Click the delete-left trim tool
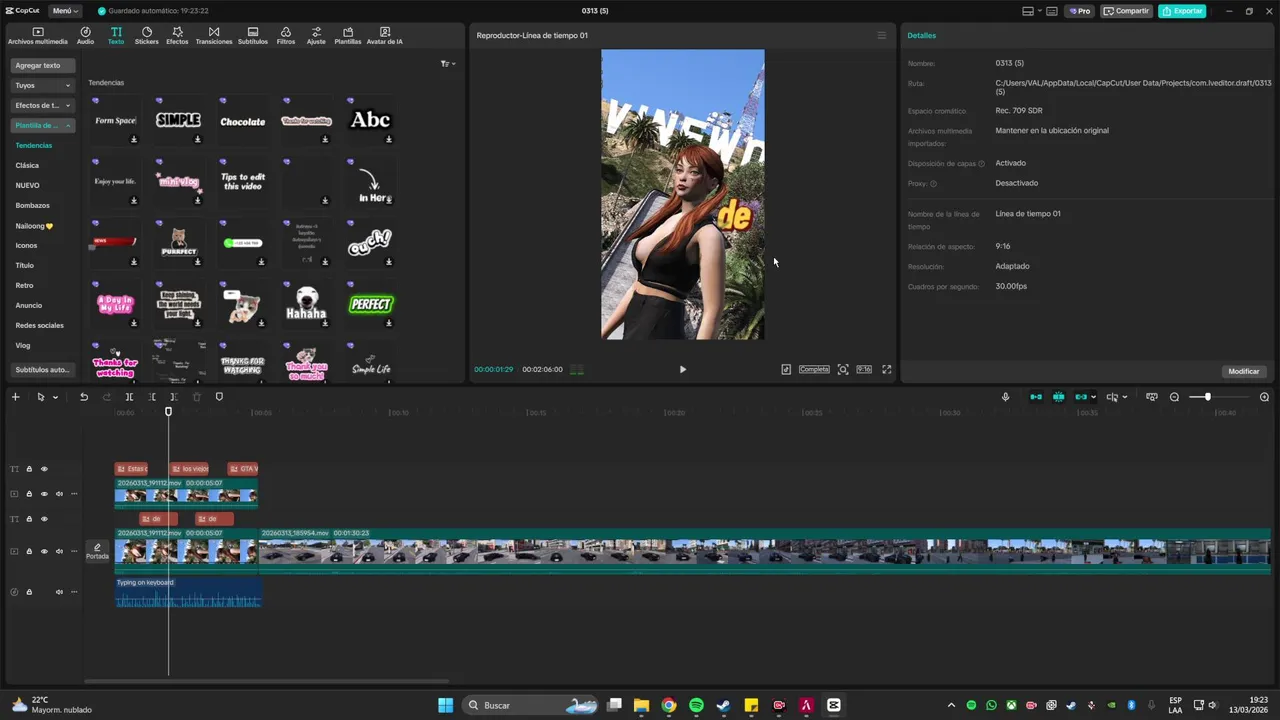1280x720 pixels. [x=152, y=397]
